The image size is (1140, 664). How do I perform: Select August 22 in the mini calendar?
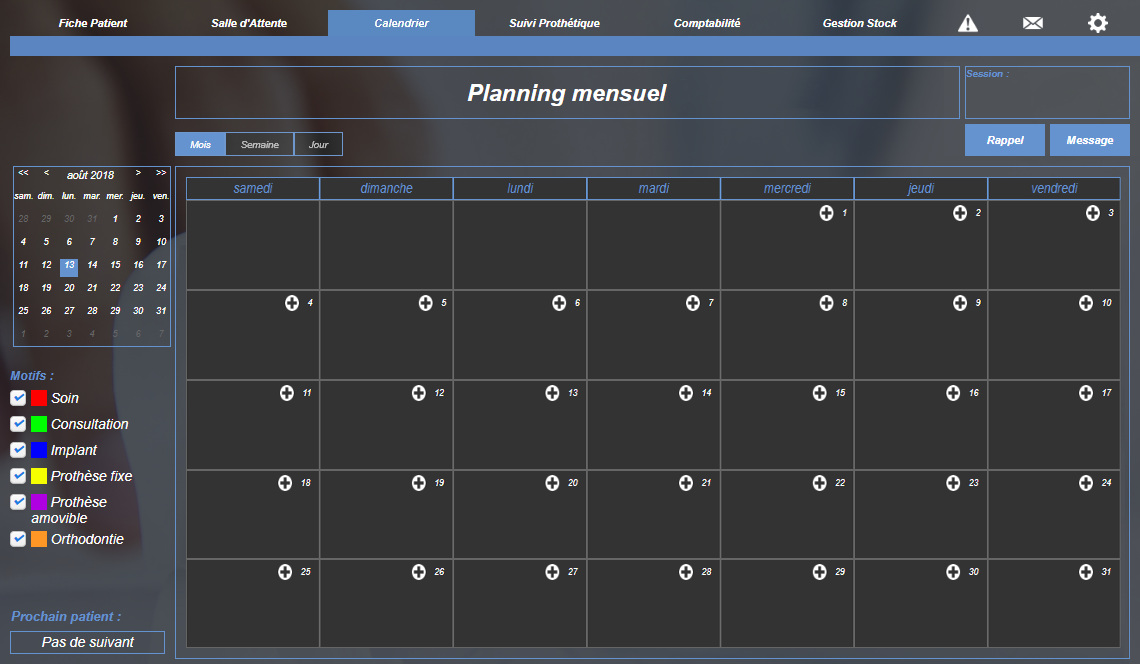115,288
